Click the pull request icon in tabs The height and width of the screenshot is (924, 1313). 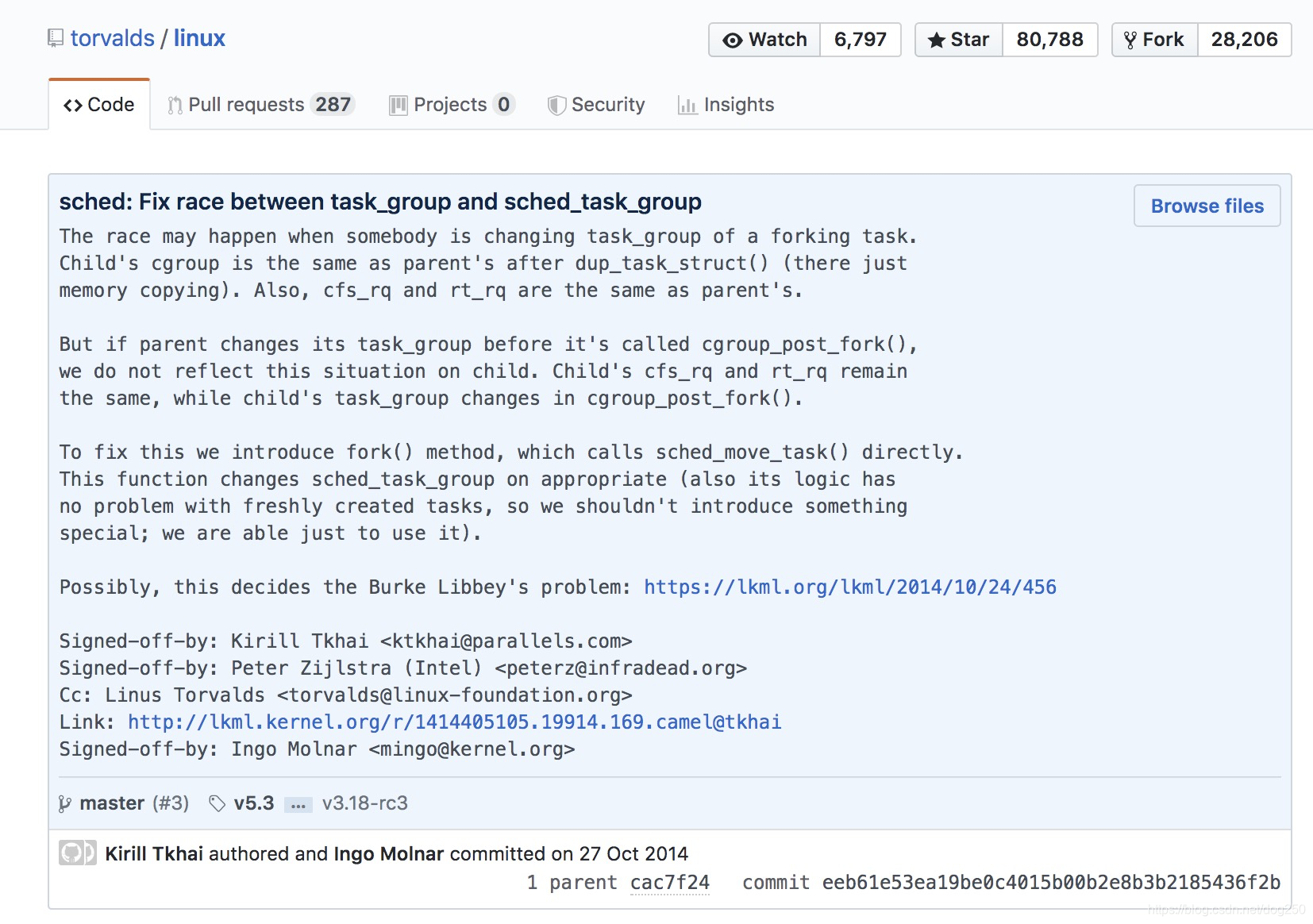[x=175, y=106]
